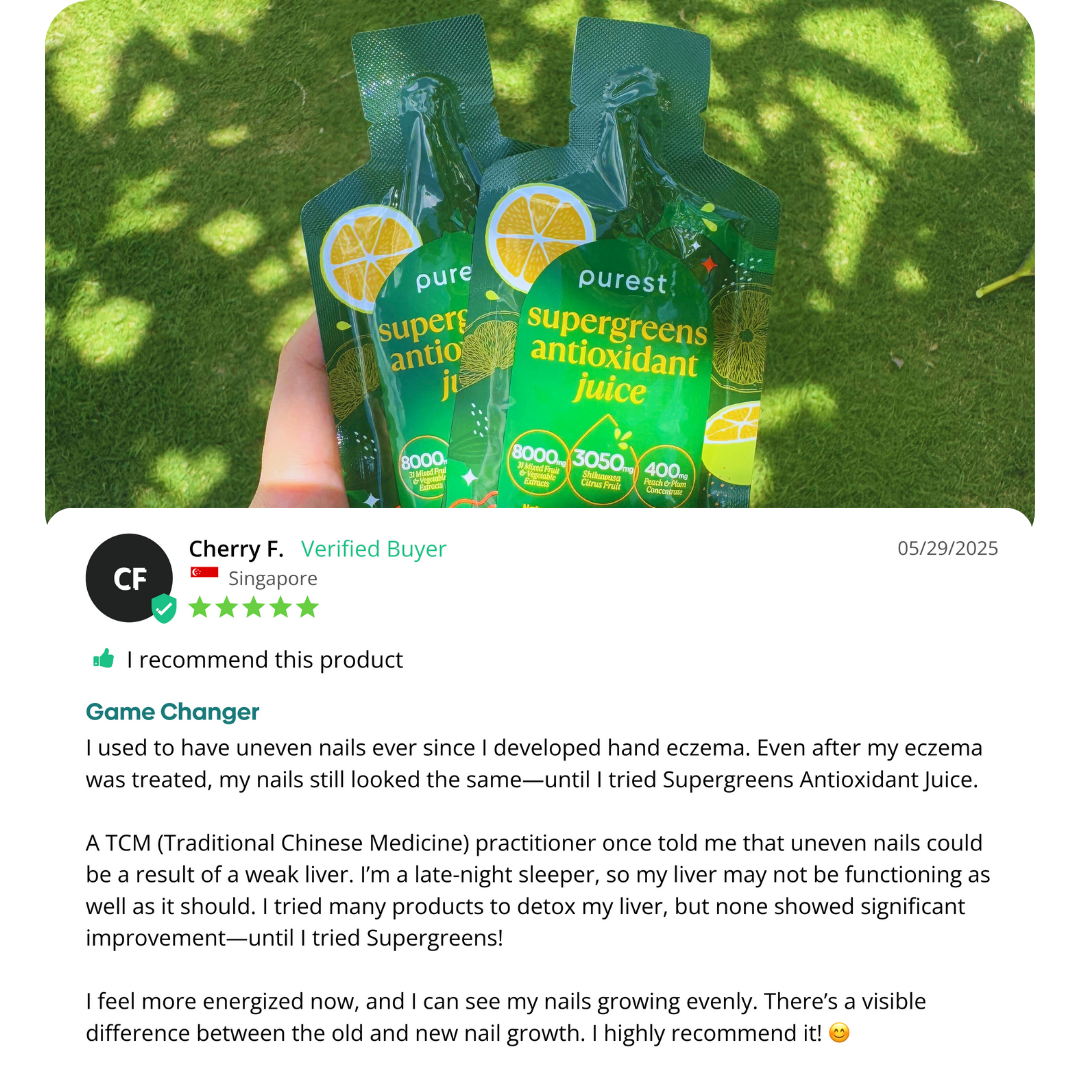Click the green thumbs-up recommend icon
The height and width of the screenshot is (1080, 1080).
pyautogui.click(x=103, y=658)
